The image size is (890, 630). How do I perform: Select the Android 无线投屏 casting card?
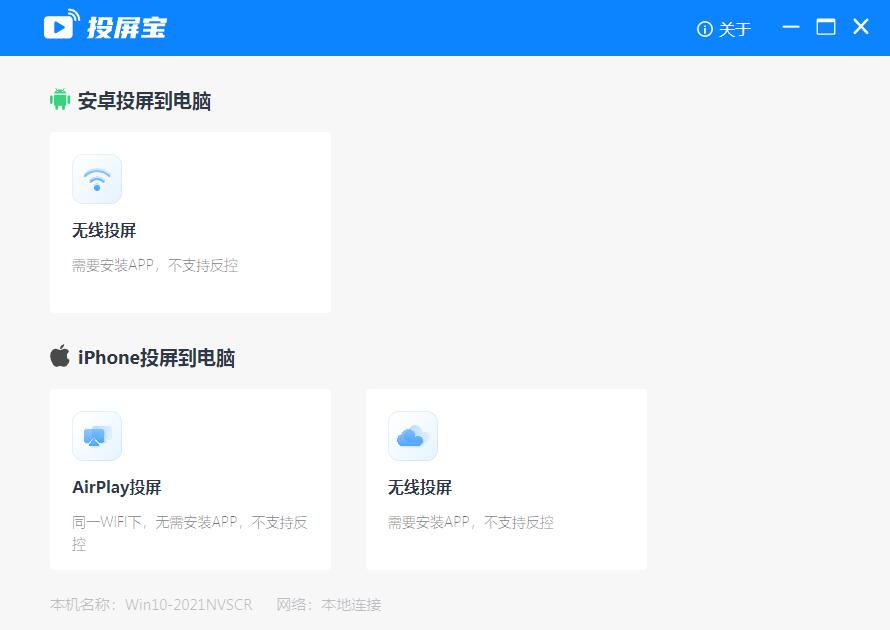190,221
